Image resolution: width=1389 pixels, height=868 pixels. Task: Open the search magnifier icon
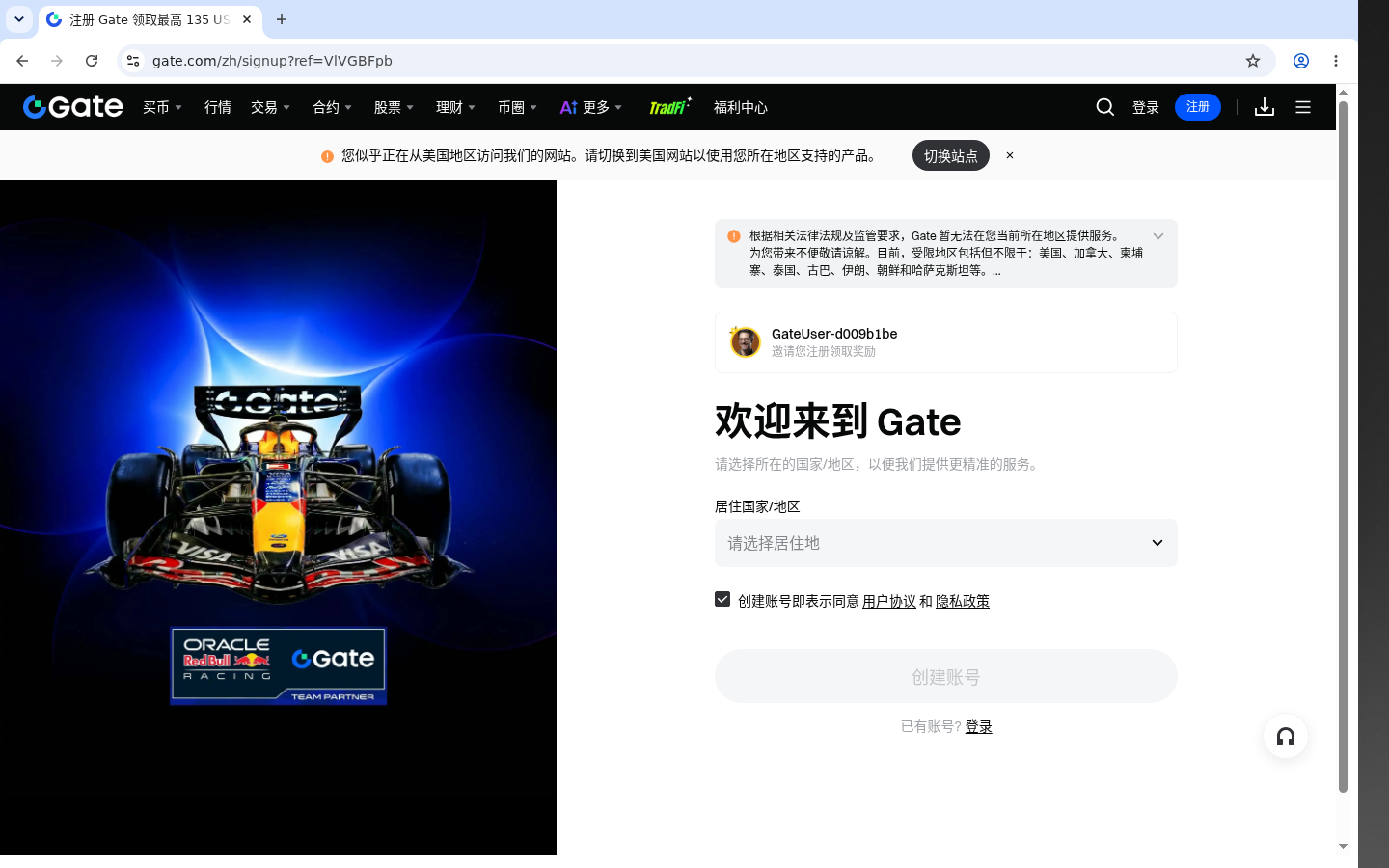coord(1105,107)
